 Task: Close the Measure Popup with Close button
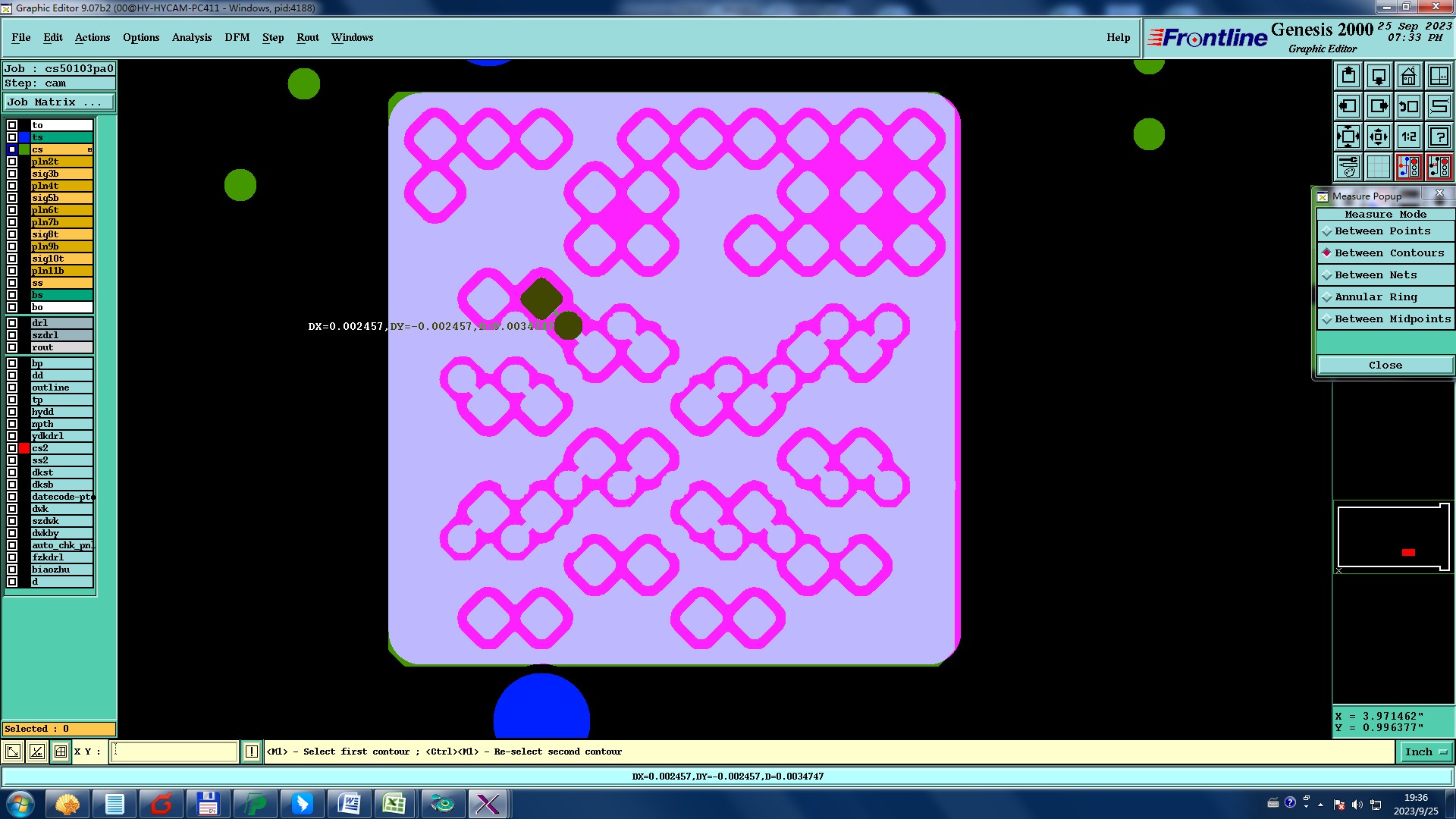point(1385,366)
